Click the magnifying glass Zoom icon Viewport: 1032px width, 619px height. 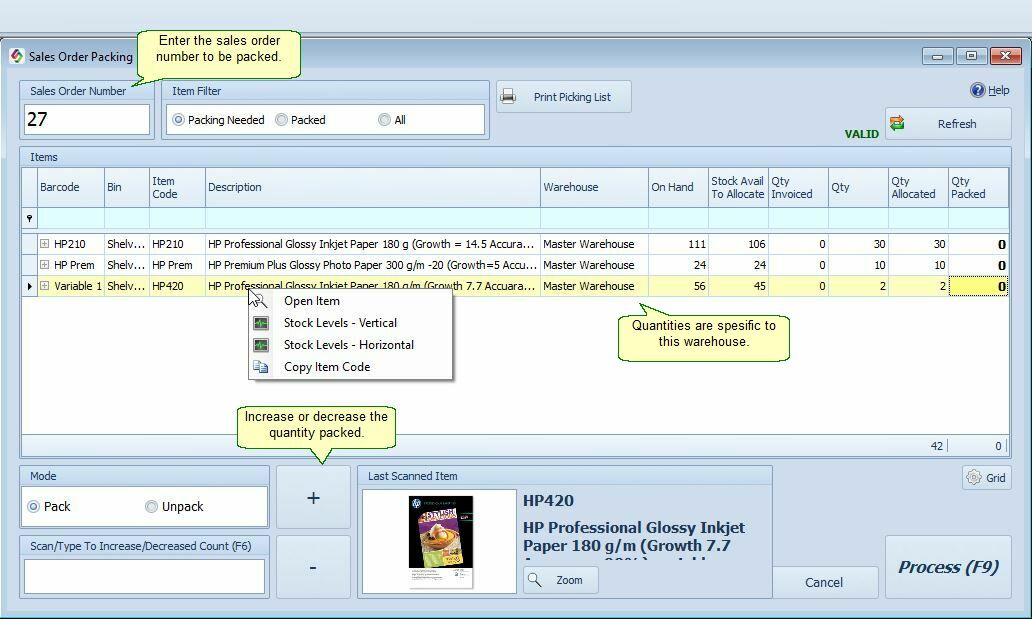[x=535, y=580]
